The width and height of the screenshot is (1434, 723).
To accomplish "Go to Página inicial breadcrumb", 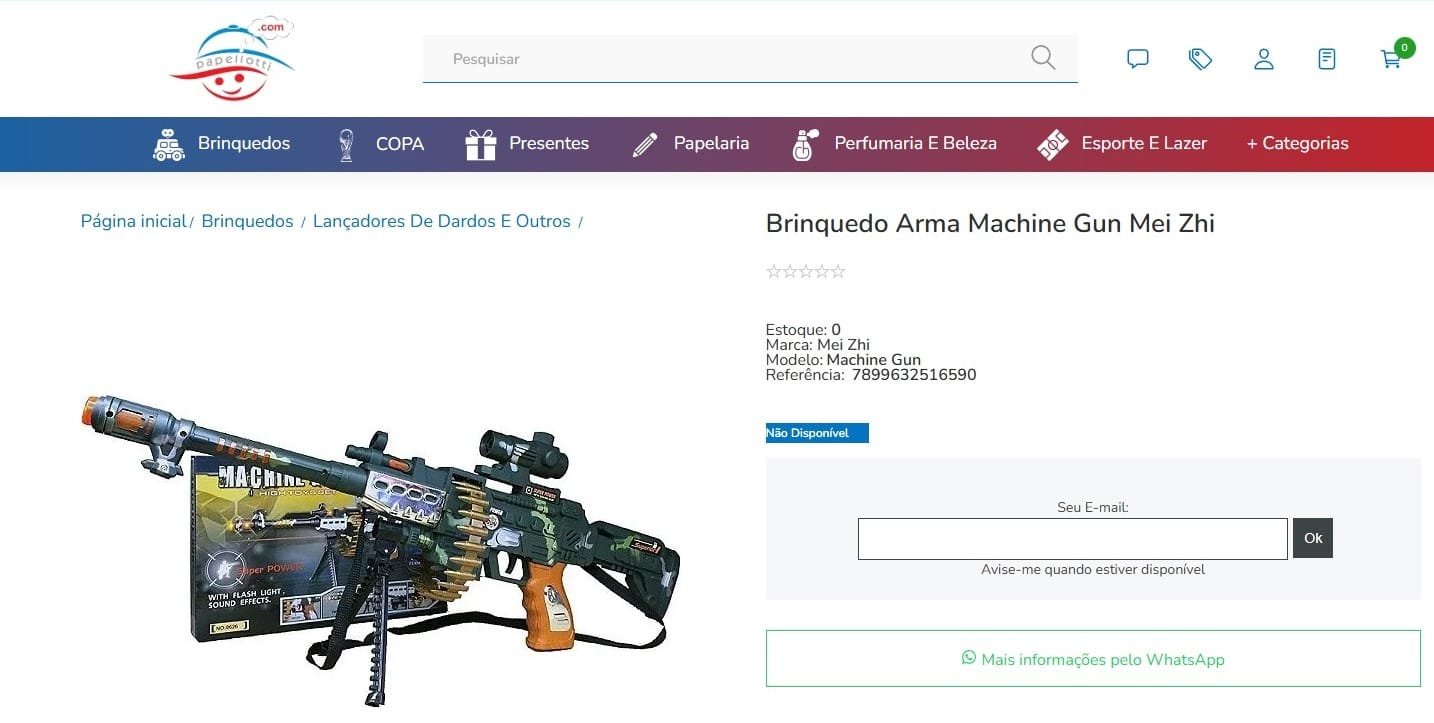I will (x=134, y=222).
